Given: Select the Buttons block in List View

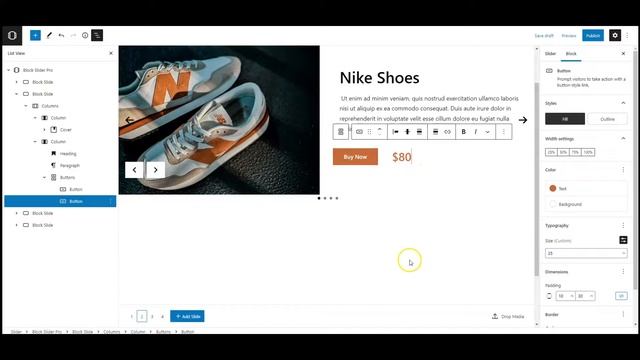Looking at the screenshot, I should pyautogui.click(x=67, y=178).
